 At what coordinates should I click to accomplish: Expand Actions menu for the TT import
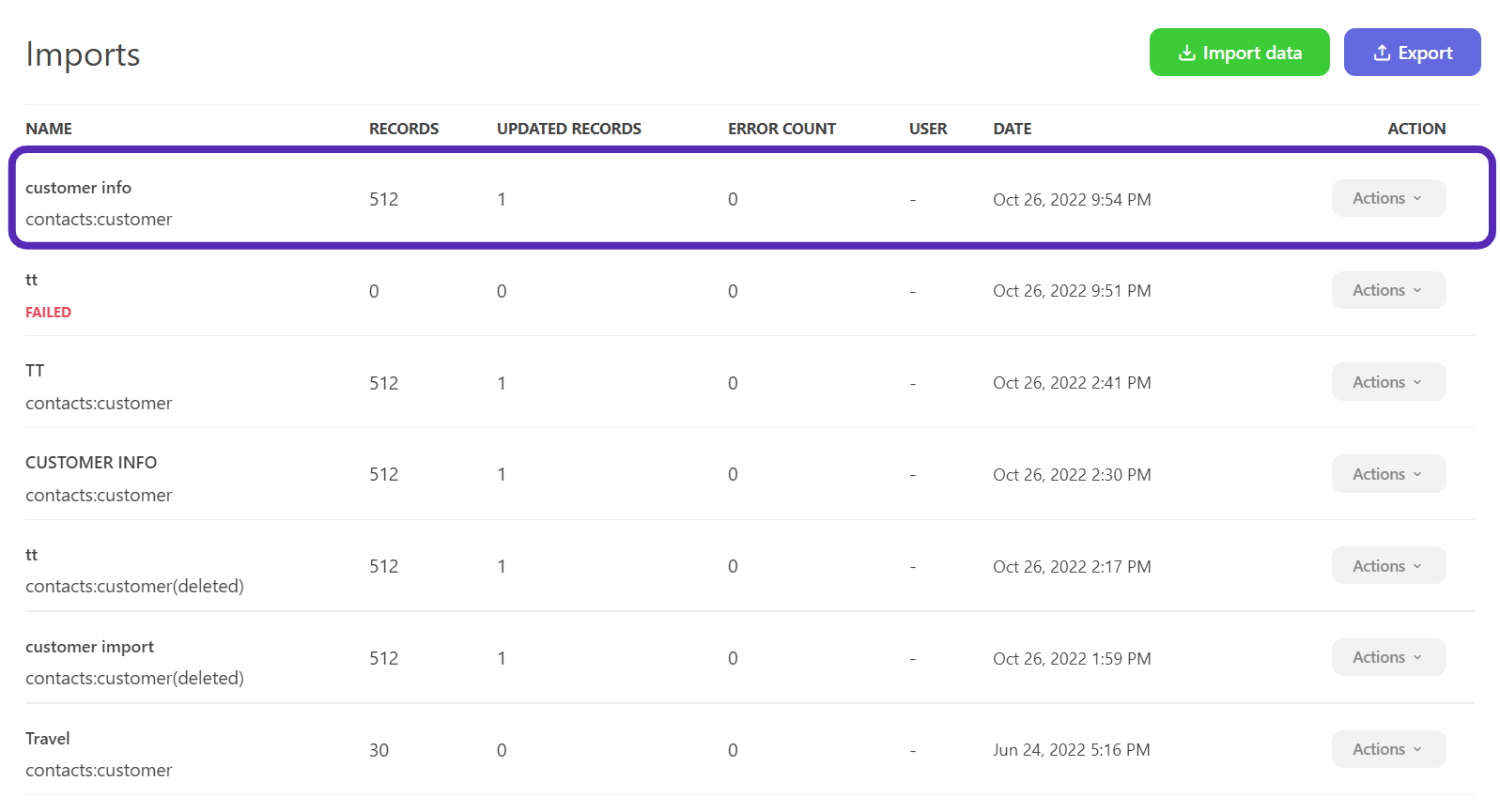(x=1387, y=382)
